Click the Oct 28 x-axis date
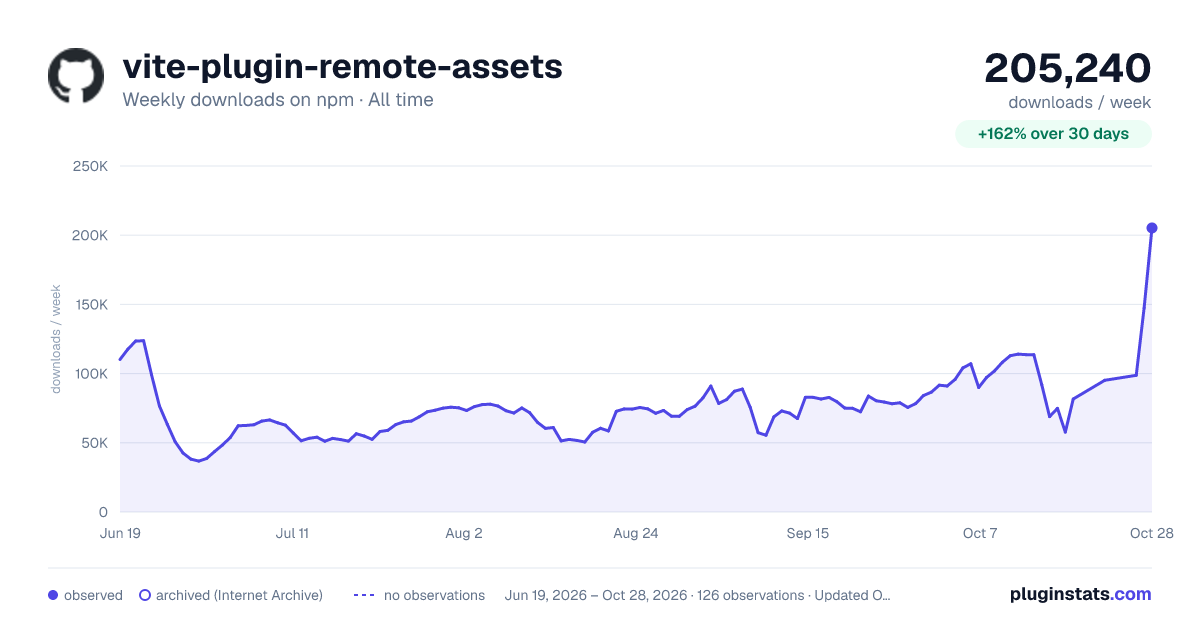Screen dimensions: 1200x630 (1152, 533)
